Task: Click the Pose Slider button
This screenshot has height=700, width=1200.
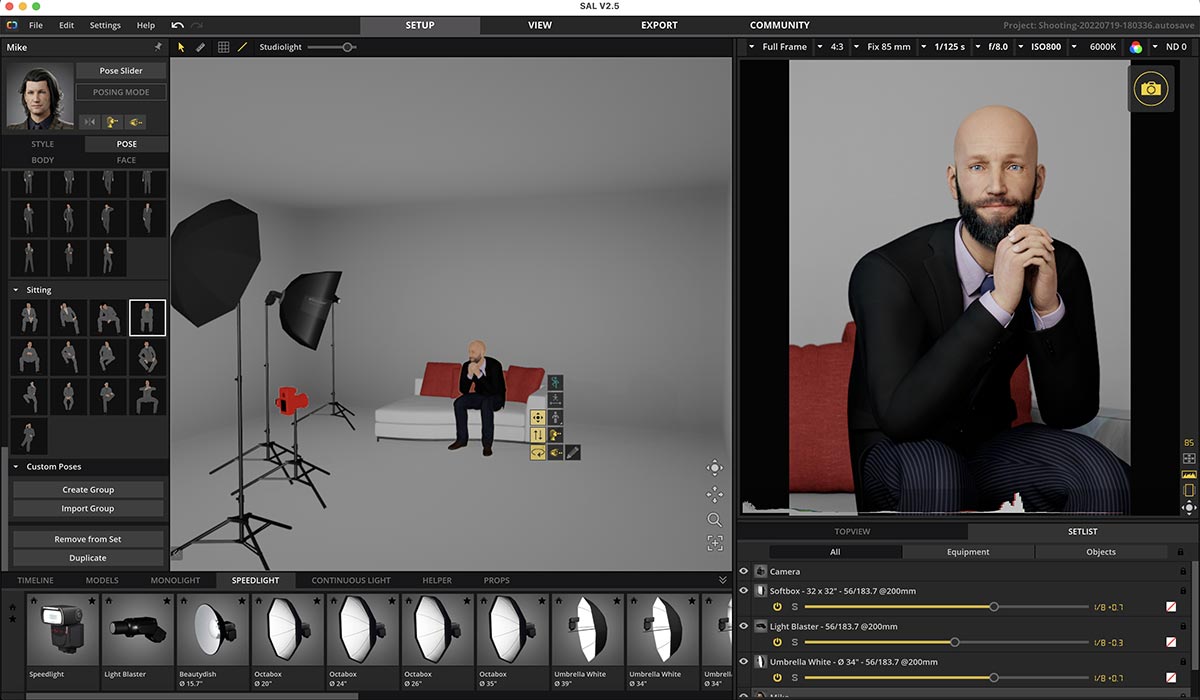Action: (121, 71)
